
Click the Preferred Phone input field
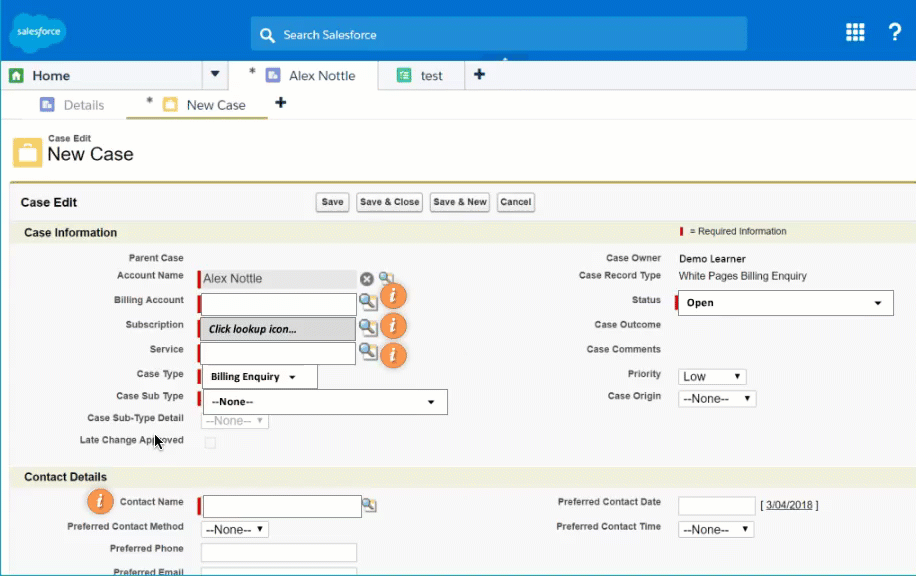(x=279, y=552)
